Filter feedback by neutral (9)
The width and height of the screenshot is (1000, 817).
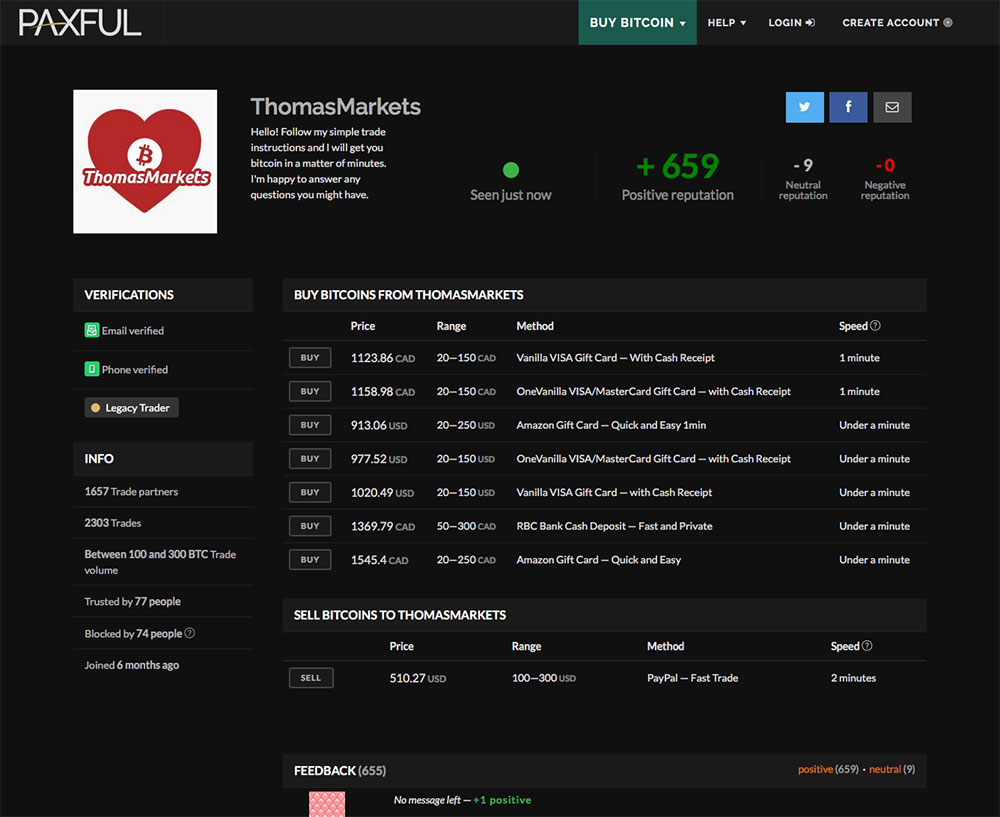point(892,769)
